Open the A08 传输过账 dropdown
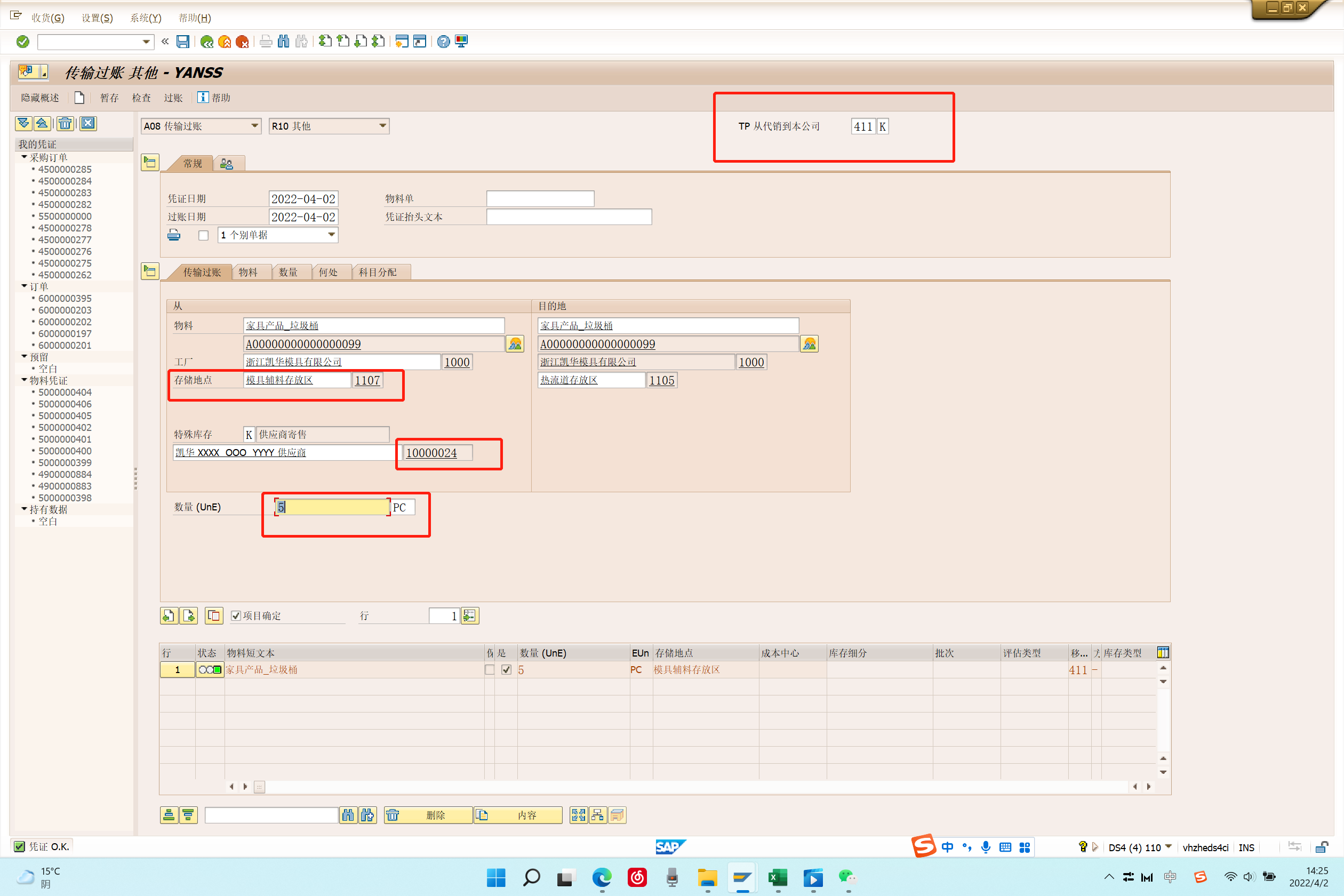 pos(255,126)
